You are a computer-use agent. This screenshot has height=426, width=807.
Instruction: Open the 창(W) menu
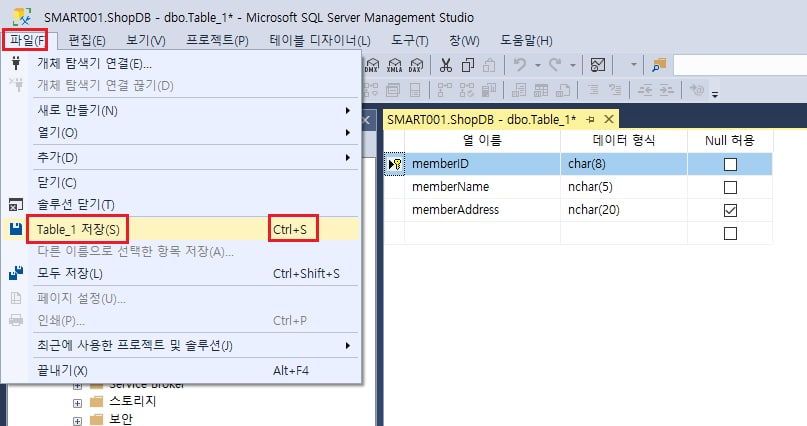464,41
